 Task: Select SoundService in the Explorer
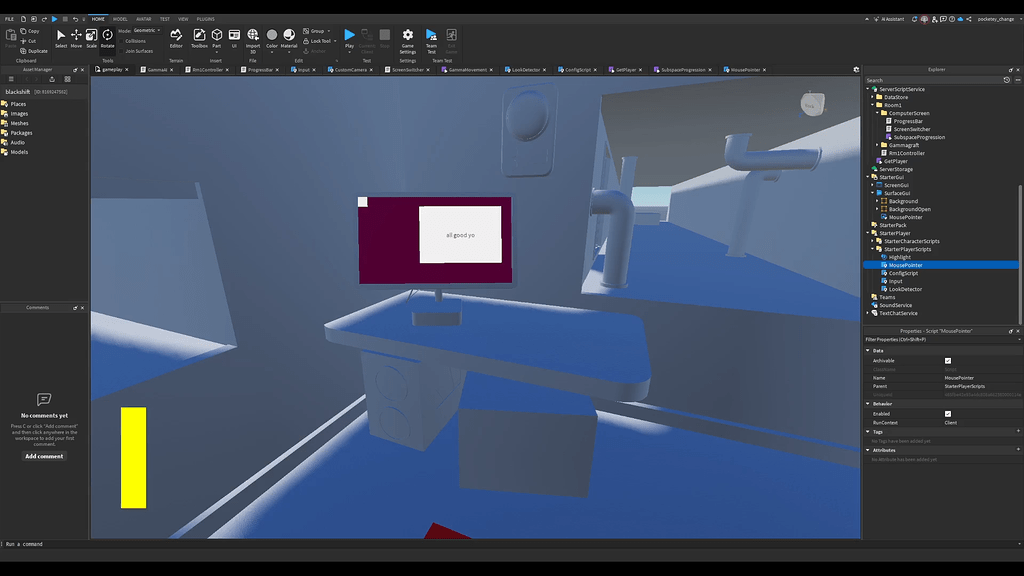coord(895,305)
